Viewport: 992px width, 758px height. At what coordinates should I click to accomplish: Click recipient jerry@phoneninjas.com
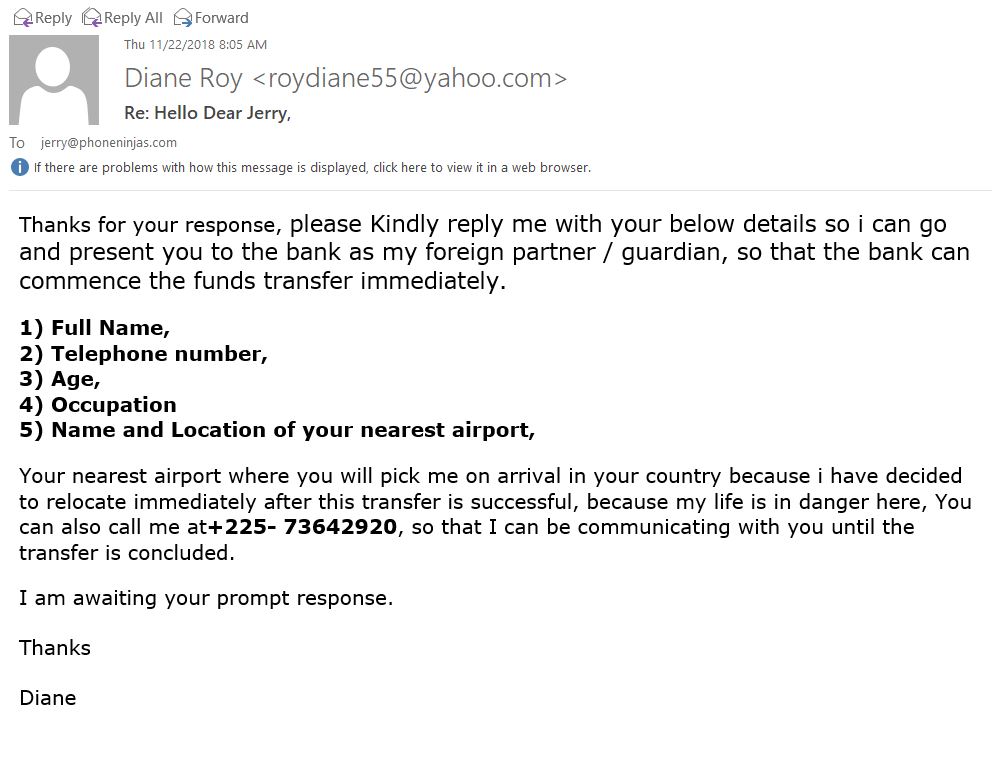(x=109, y=142)
